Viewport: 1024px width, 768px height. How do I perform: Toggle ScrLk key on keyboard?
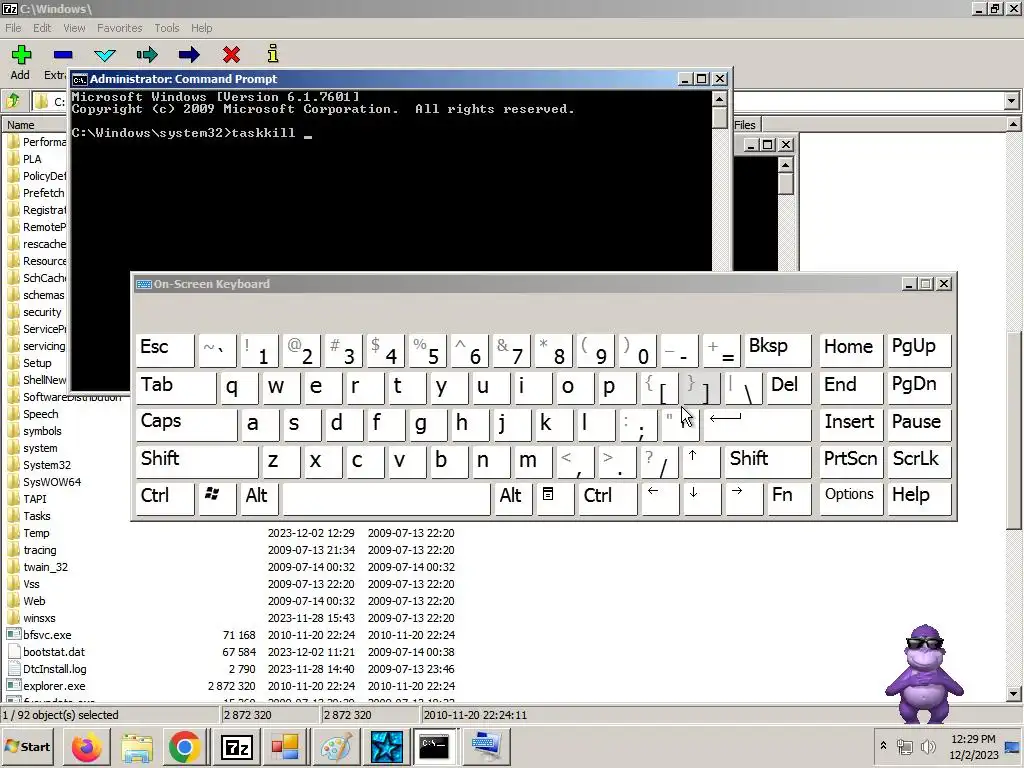[918, 460]
